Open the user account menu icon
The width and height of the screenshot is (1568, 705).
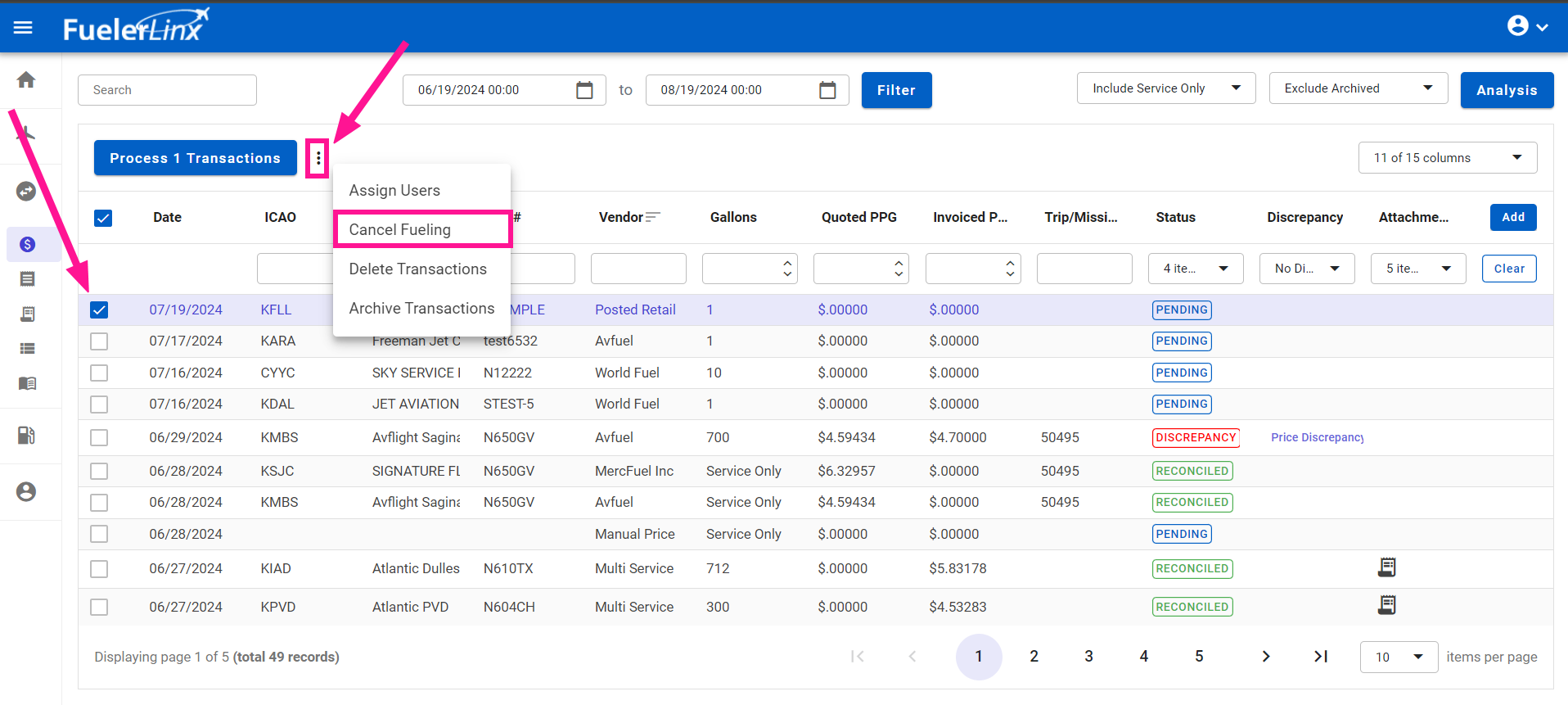coord(1526,26)
